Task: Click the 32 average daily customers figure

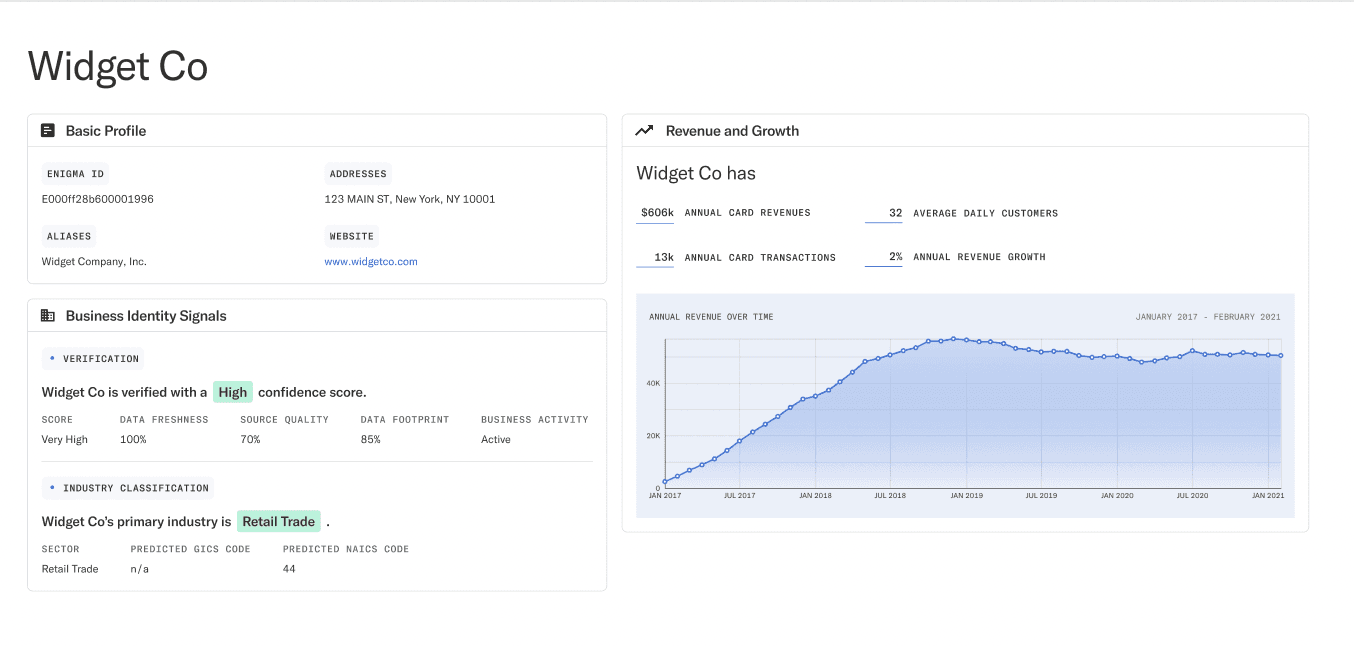Action: click(895, 213)
